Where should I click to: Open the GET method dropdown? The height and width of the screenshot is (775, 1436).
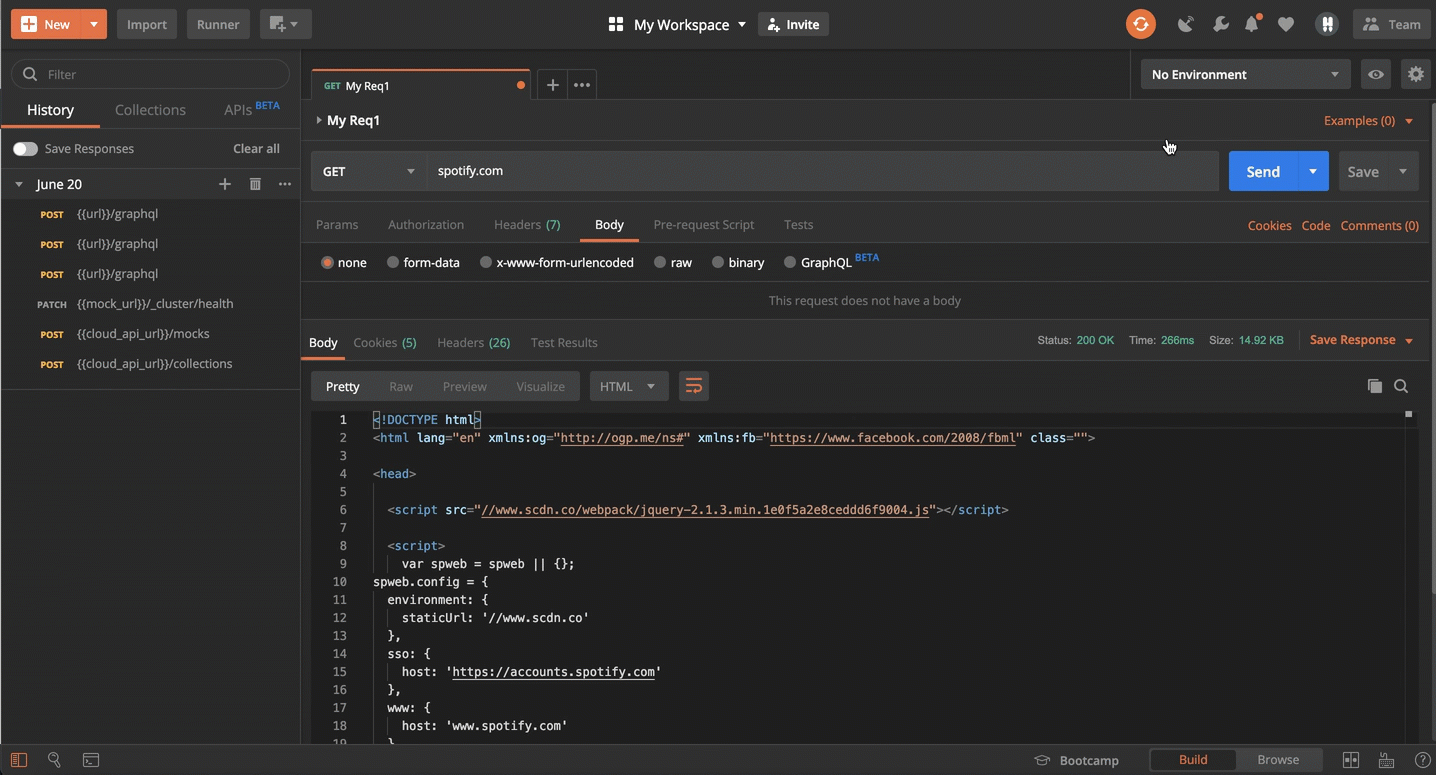(x=369, y=171)
